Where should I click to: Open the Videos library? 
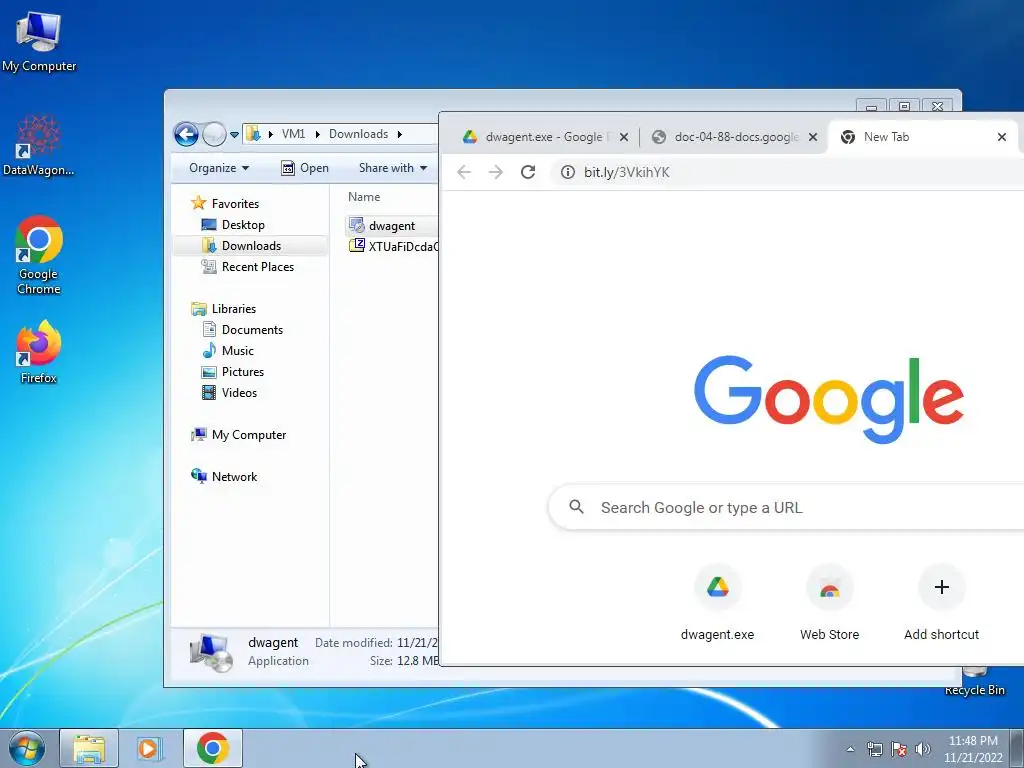click(x=230, y=392)
